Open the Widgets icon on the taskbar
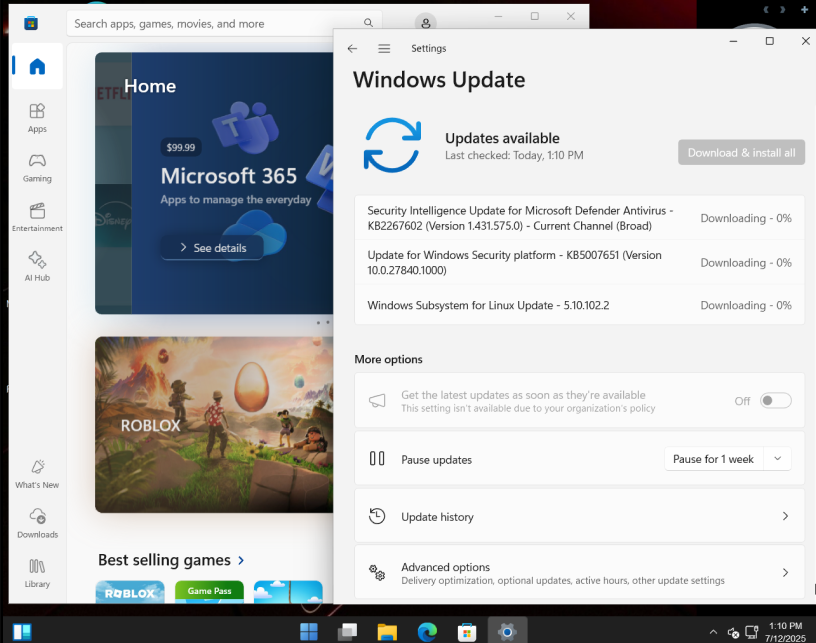 click(x=22, y=632)
